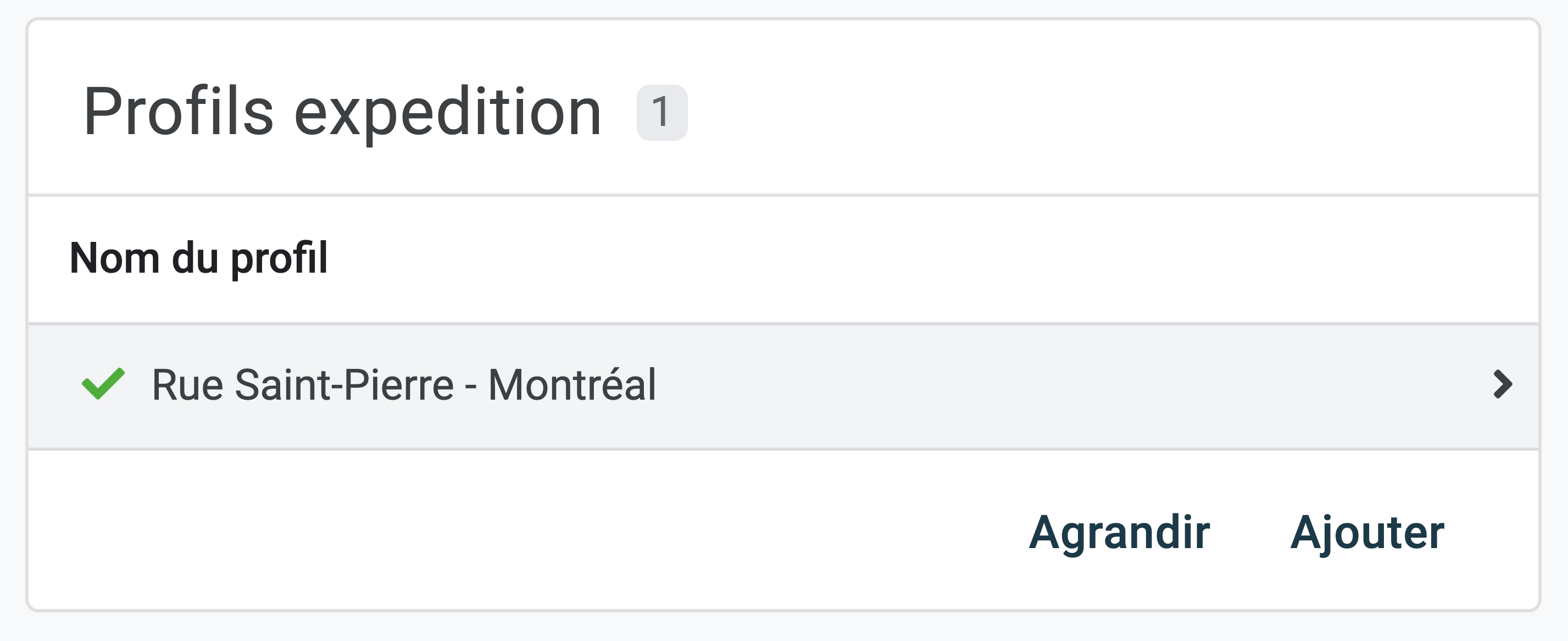Select the Profils expedition card title
This screenshot has width=1568, height=641.
[342, 112]
